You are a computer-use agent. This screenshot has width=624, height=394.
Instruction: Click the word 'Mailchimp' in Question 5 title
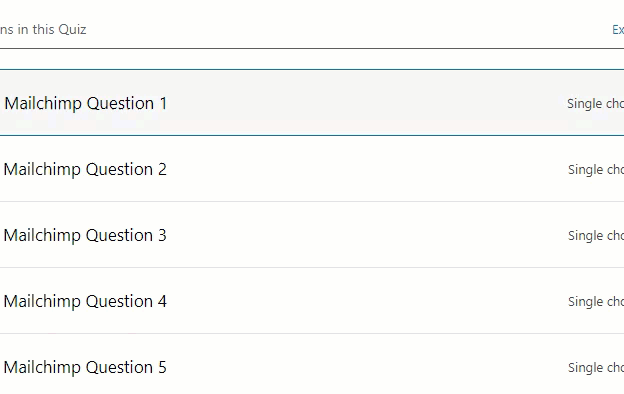tap(42, 367)
